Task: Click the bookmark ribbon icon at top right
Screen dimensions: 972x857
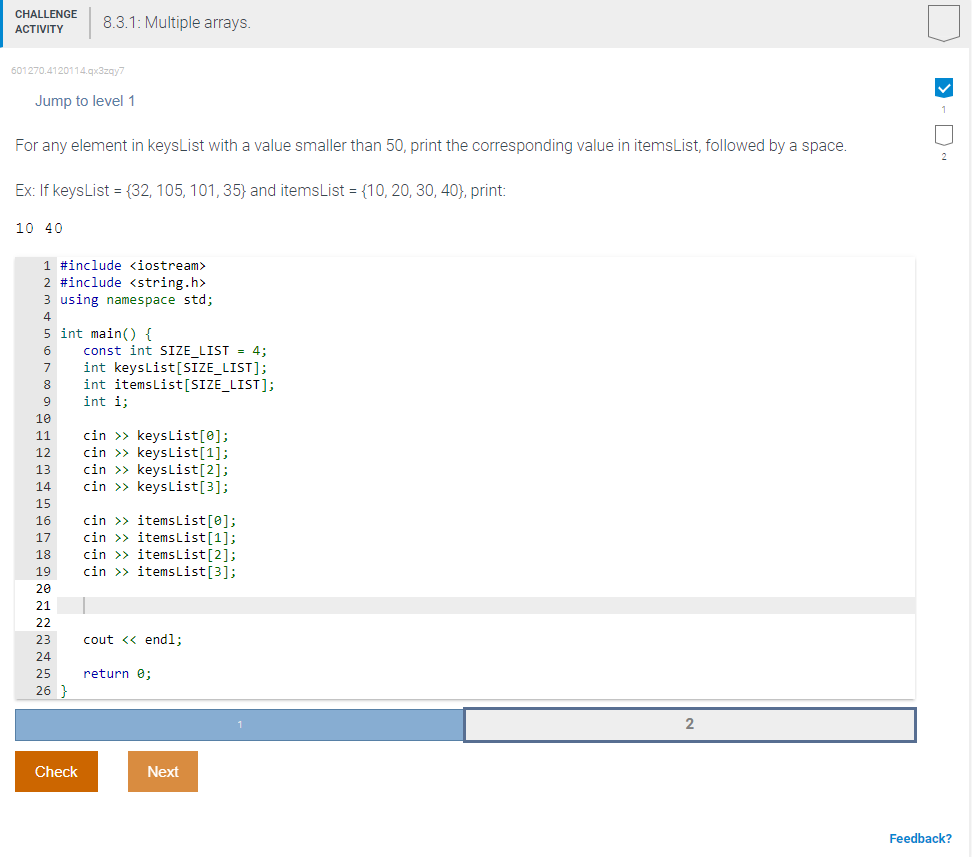Action: point(943,23)
